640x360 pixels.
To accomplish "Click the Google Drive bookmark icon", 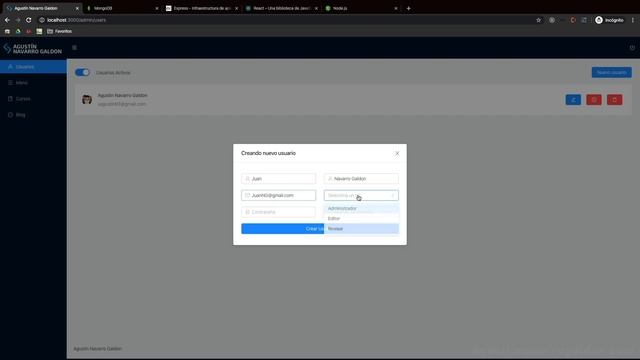I will [x=18, y=31].
